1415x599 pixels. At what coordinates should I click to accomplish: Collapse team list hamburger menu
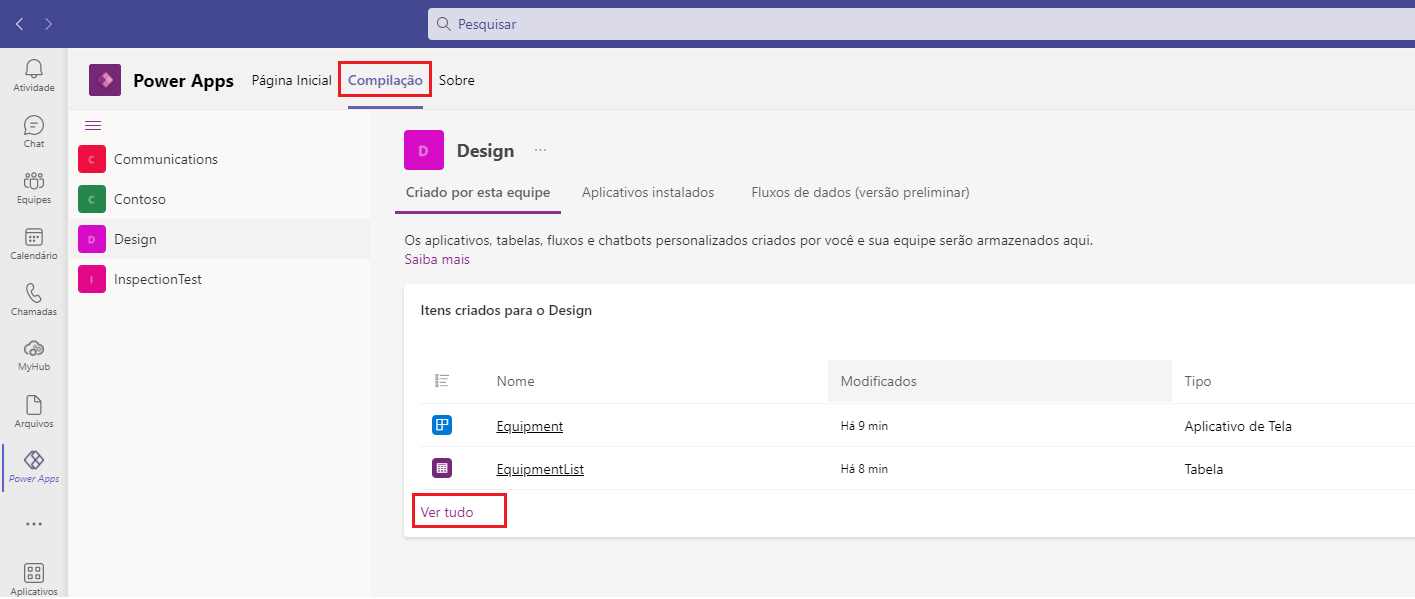point(93,125)
